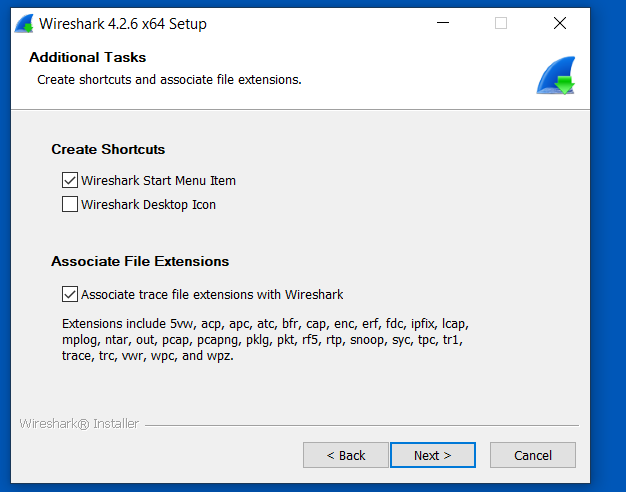This screenshot has width=626, height=492.
Task: Click the Create Shortcuts section label
Action: (x=108, y=150)
